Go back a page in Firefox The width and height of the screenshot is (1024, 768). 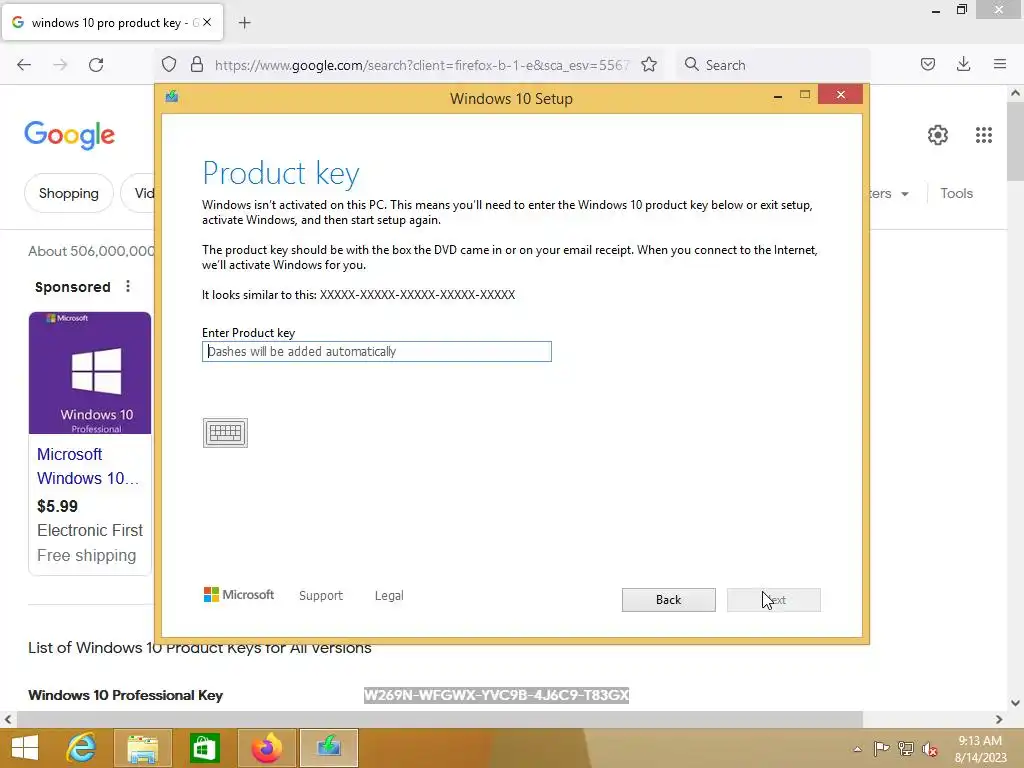pos(24,65)
